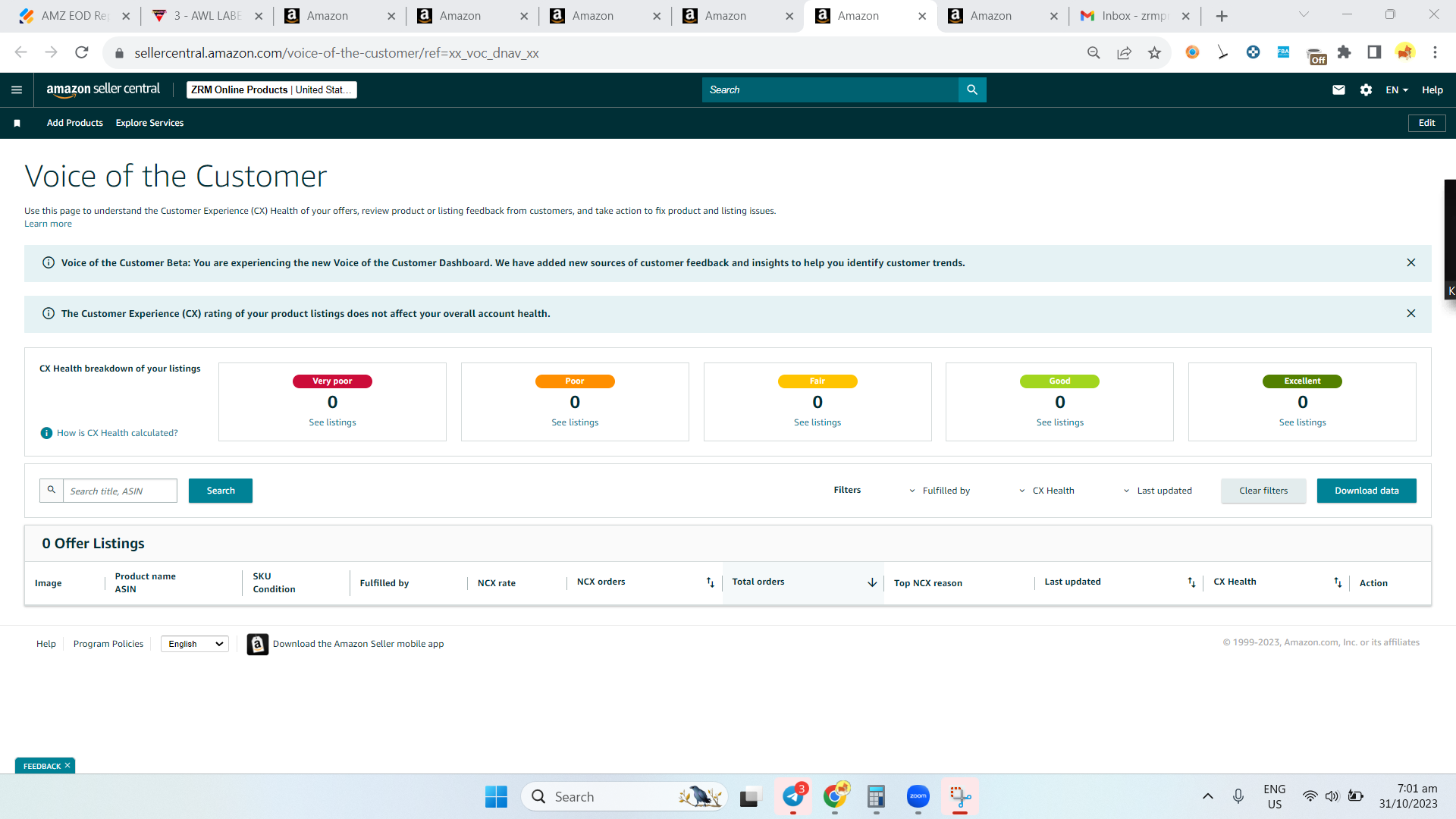Click the Search title, ASIN input field

pos(120,491)
